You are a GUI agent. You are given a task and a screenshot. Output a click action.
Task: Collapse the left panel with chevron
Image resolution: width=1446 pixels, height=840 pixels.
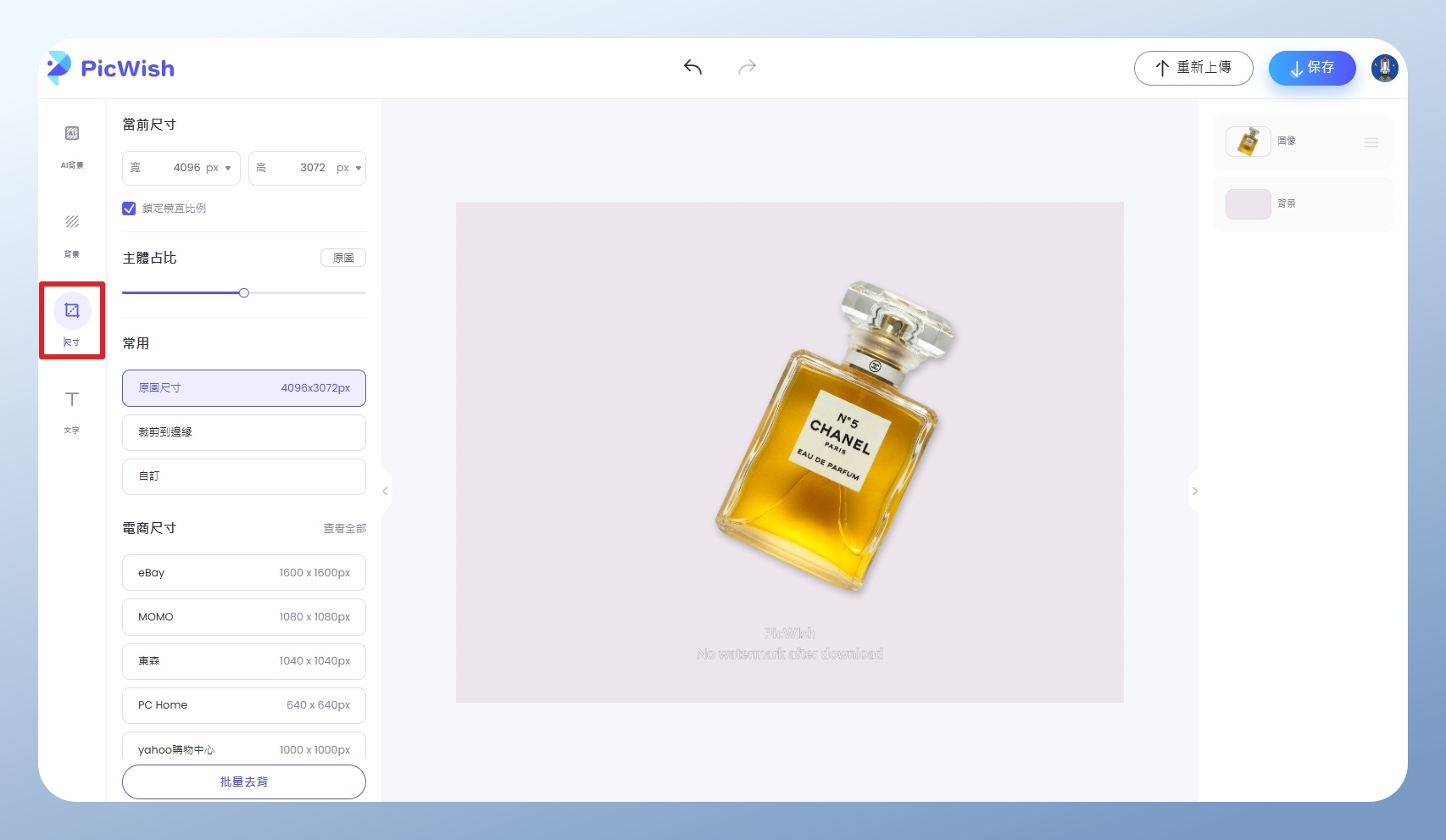tap(386, 491)
